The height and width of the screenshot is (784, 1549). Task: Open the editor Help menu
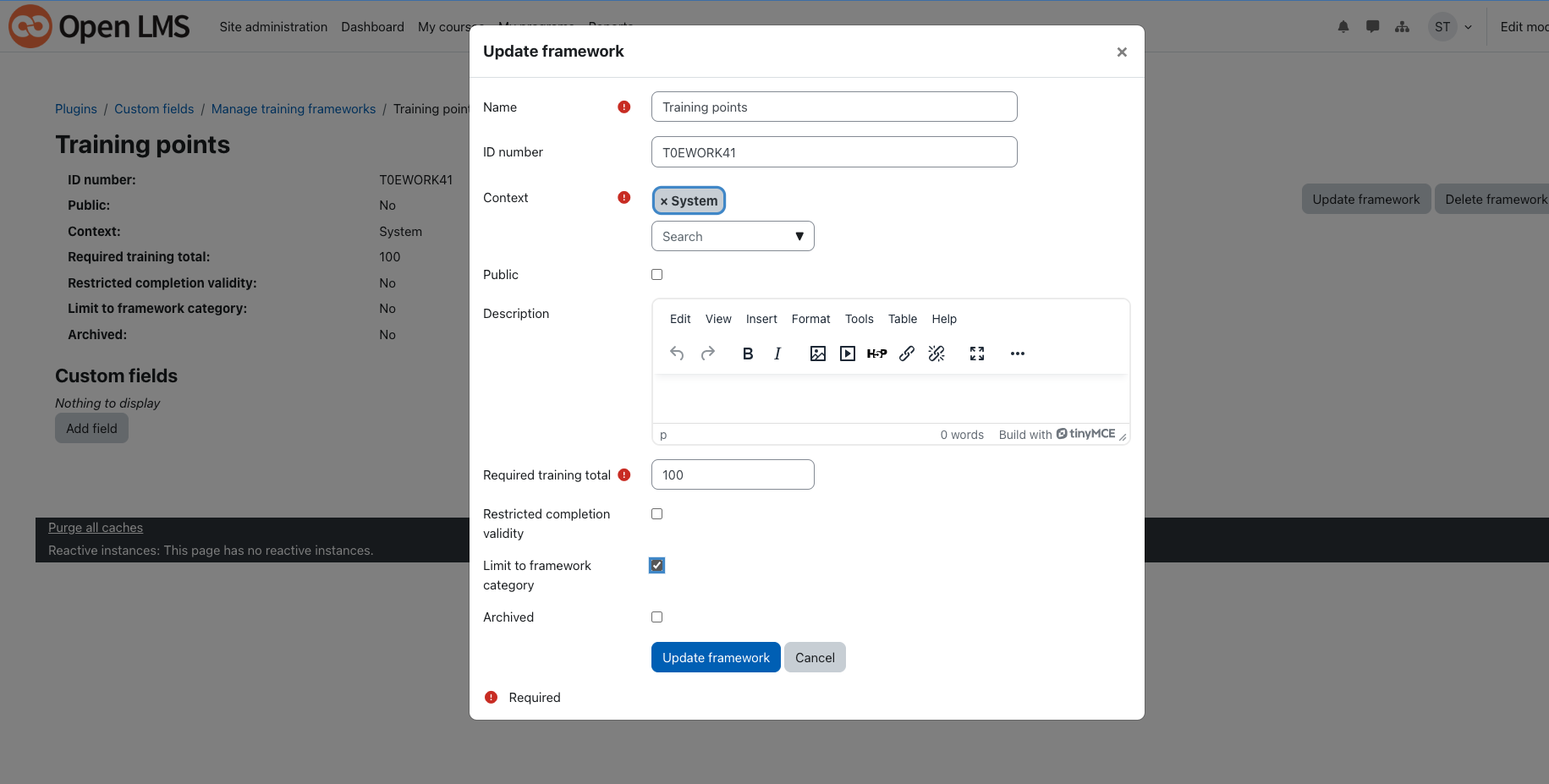point(944,319)
